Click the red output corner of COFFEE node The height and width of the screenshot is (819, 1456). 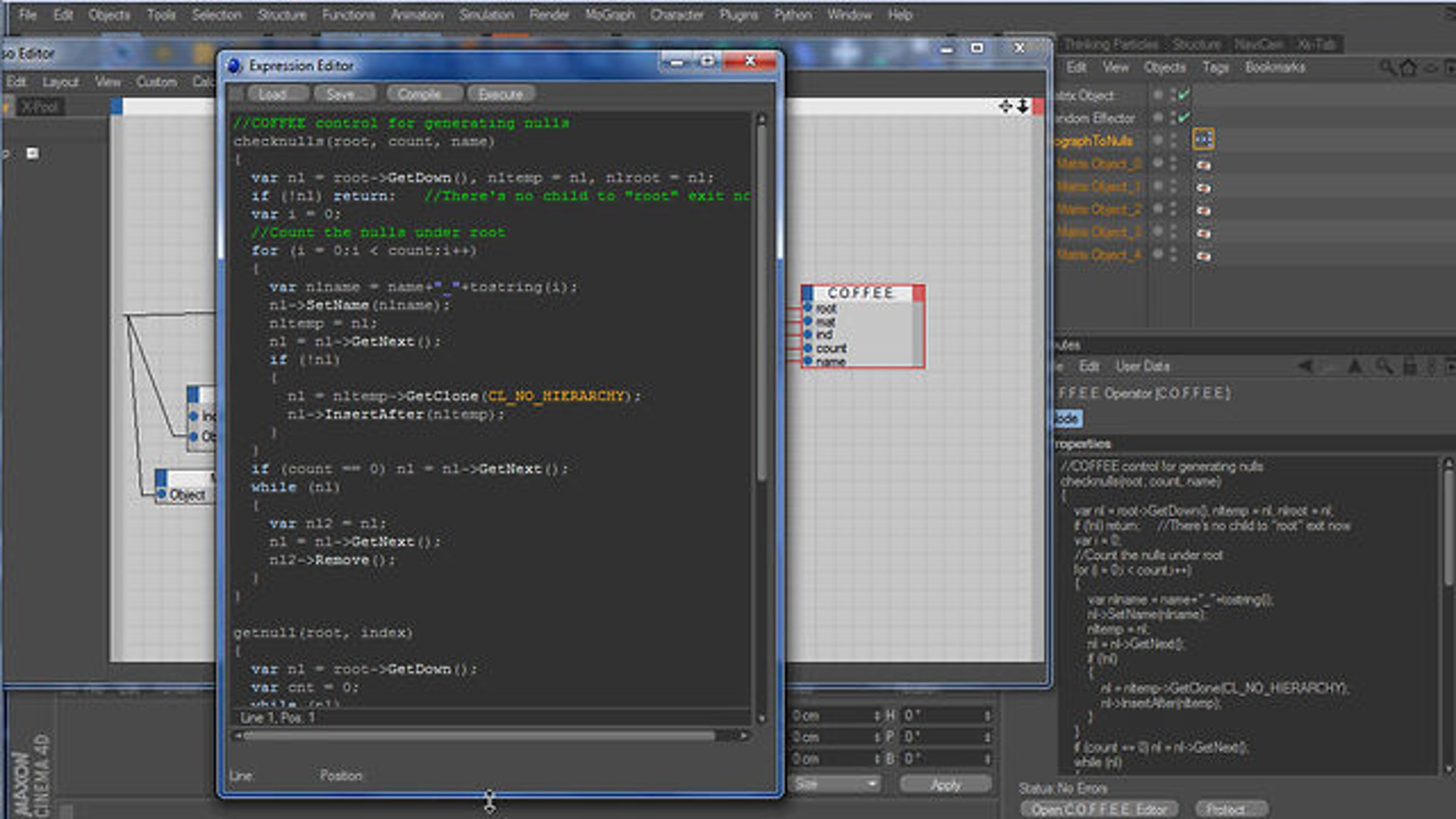click(918, 293)
